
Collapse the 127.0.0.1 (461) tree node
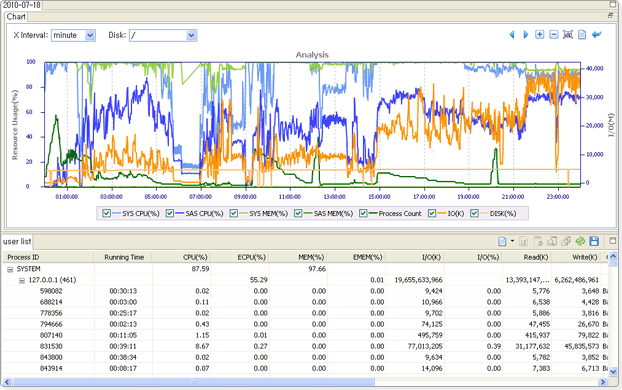[22, 280]
